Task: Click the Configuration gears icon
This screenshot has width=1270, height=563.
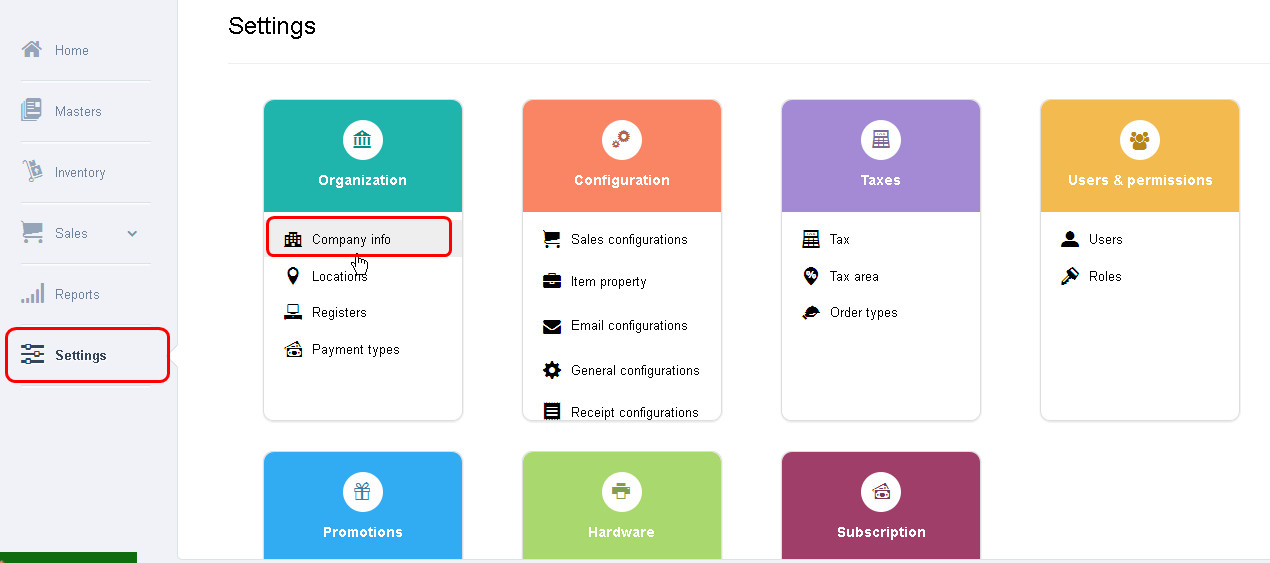Action: 621,140
